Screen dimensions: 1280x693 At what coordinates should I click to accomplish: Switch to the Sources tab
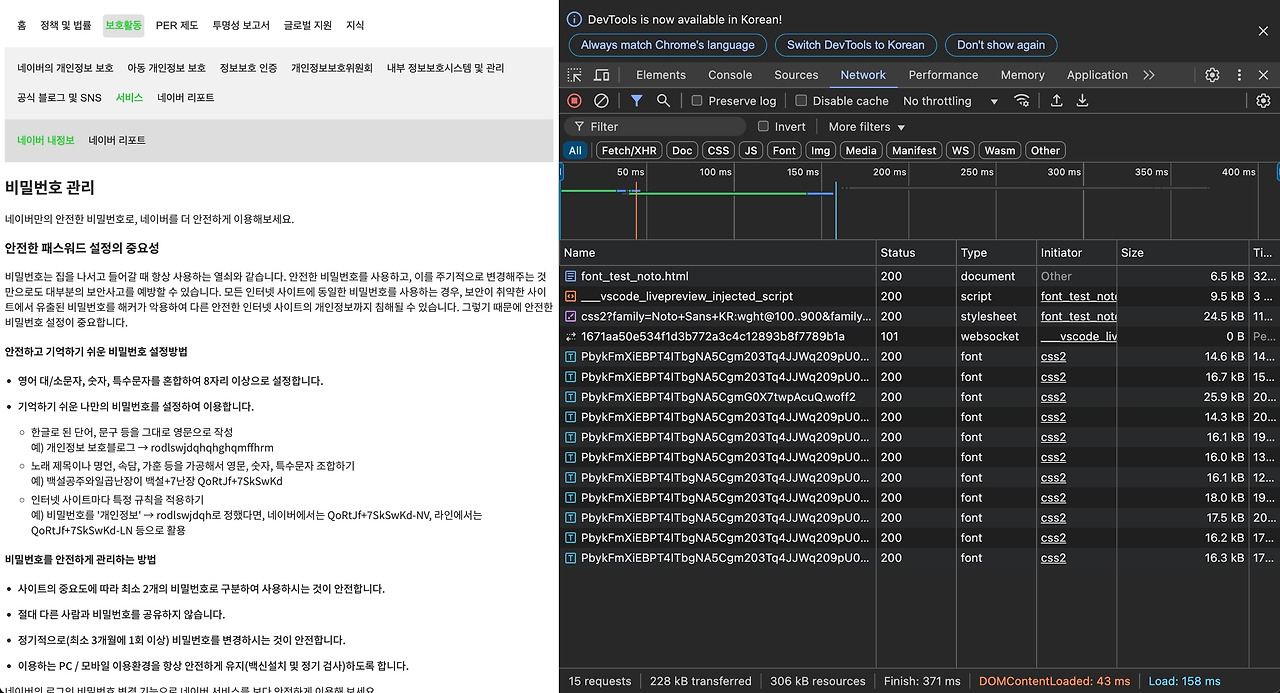pyautogui.click(x=796, y=75)
